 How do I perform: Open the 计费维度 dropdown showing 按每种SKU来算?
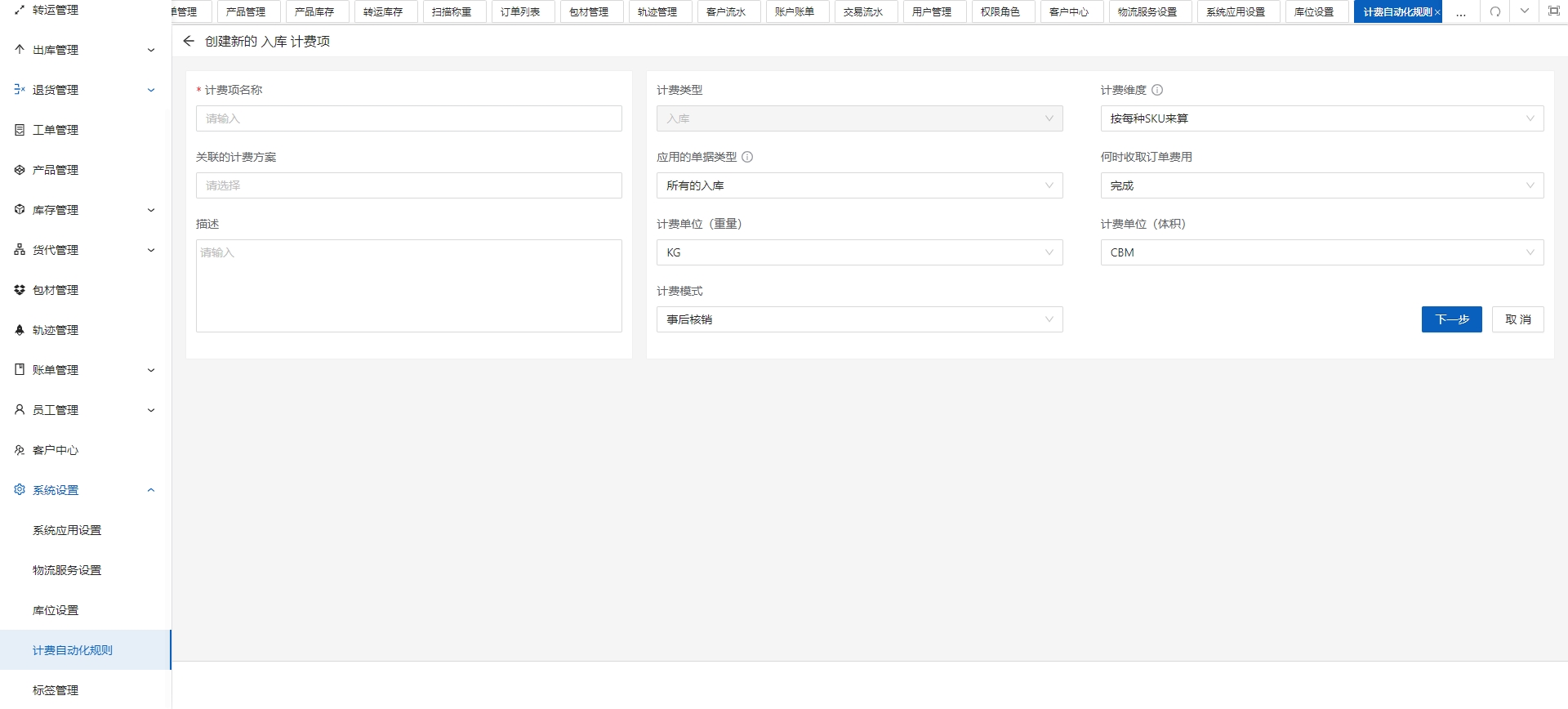pyautogui.click(x=1321, y=118)
